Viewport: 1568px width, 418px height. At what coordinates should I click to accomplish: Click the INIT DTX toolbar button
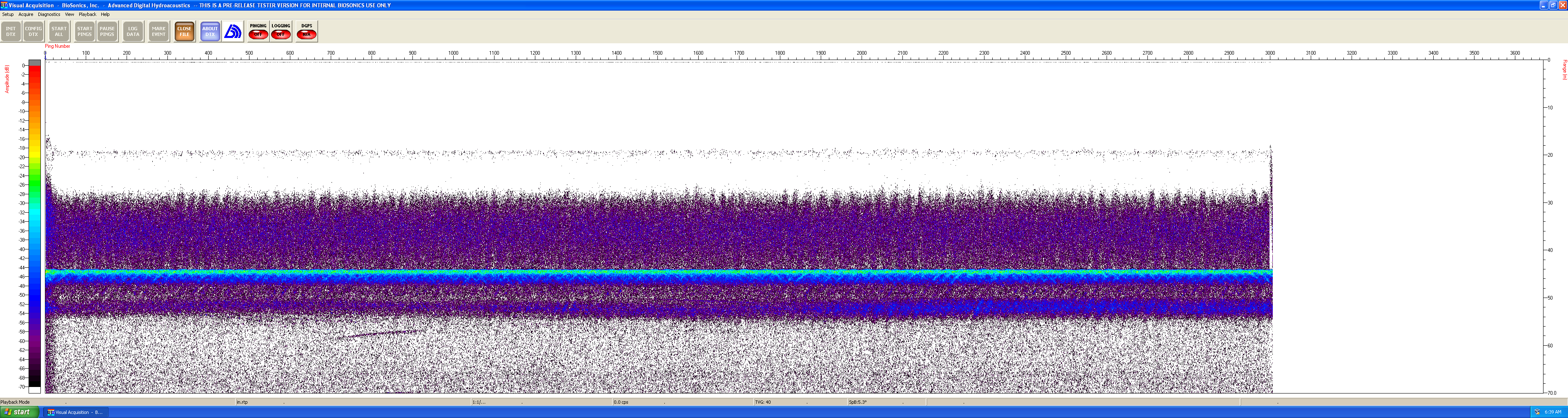point(11,32)
